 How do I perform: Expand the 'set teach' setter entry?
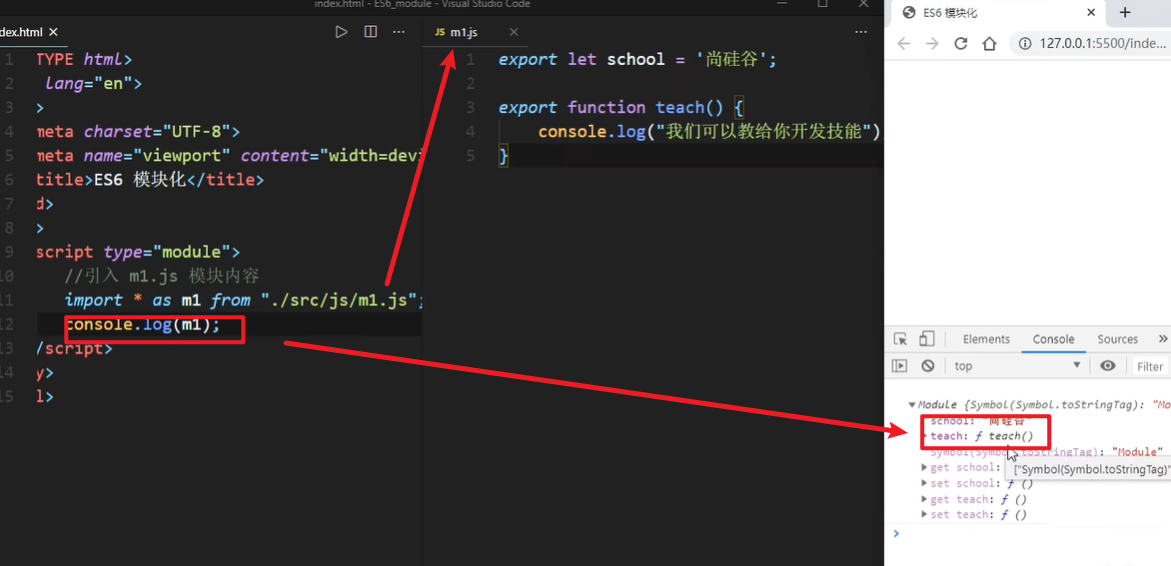pyautogui.click(x=924, y=515)
